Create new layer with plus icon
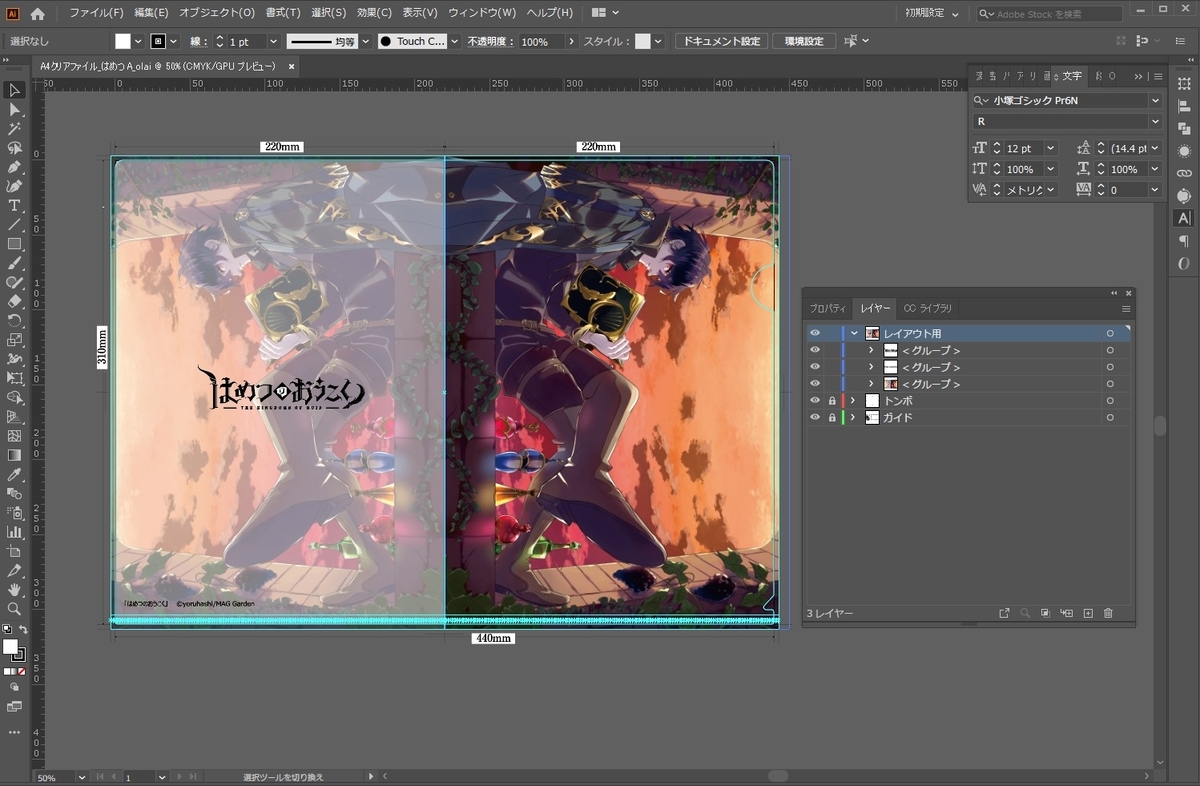Image resolution: width=1200 pixels, height=786 pixels. (x=1088, y=613)
